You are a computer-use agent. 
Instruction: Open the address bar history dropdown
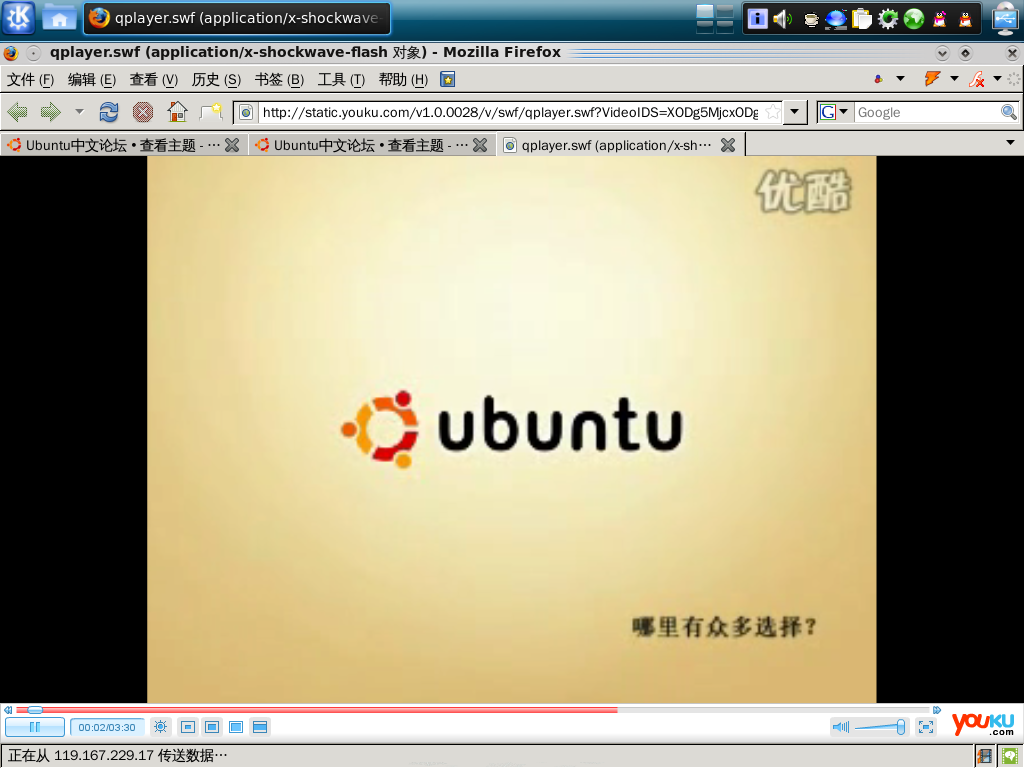click(x=795, y=112)
